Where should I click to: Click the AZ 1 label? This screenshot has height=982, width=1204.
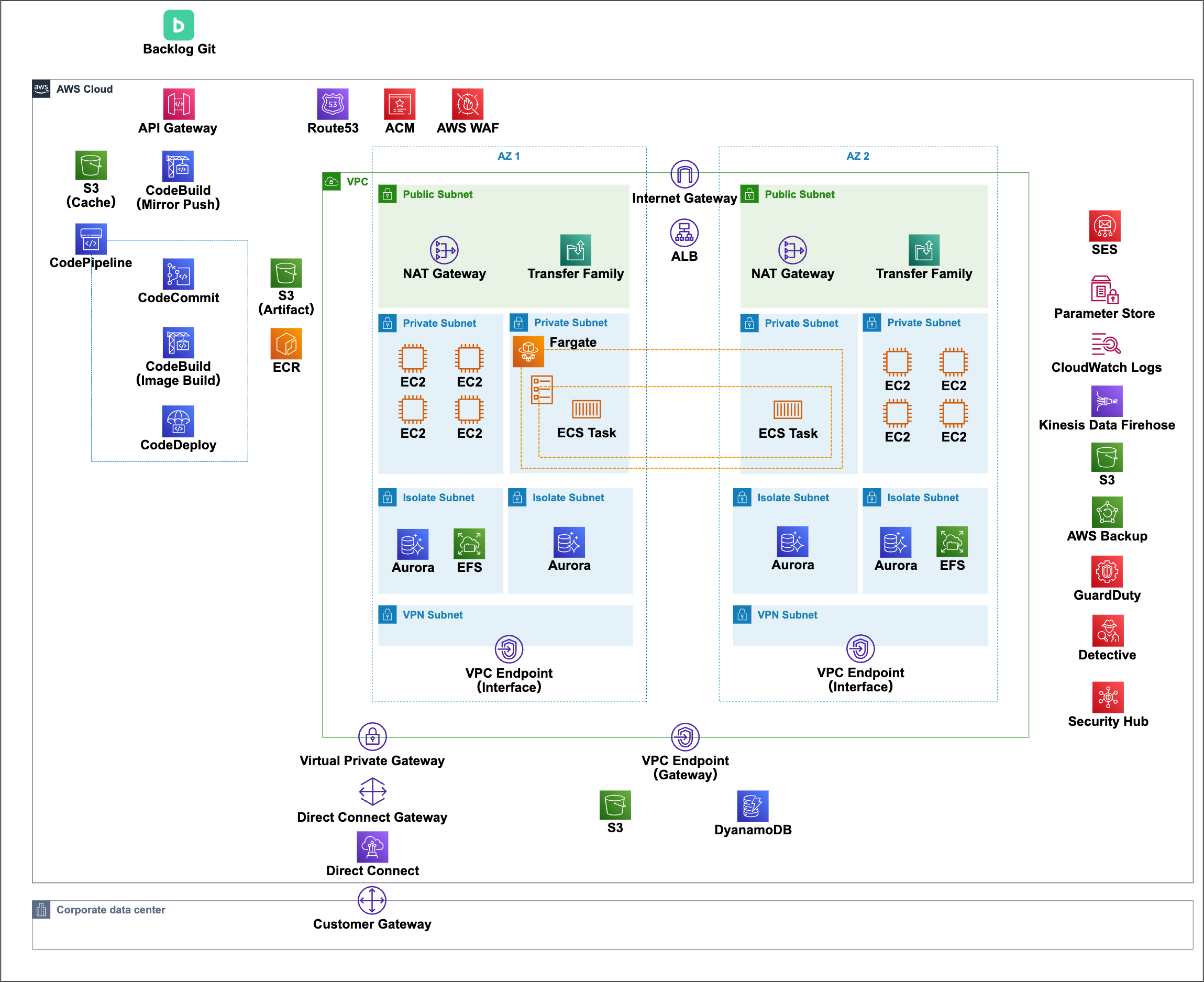pos(509,156)
